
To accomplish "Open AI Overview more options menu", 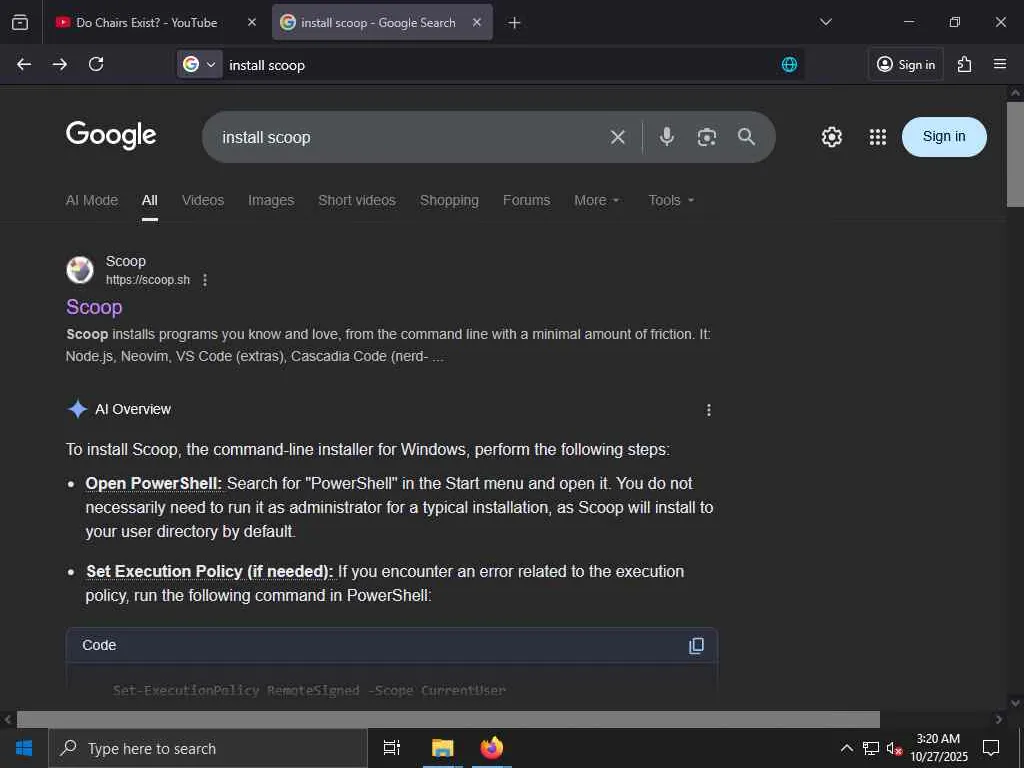I will click(x=709, y=410).
